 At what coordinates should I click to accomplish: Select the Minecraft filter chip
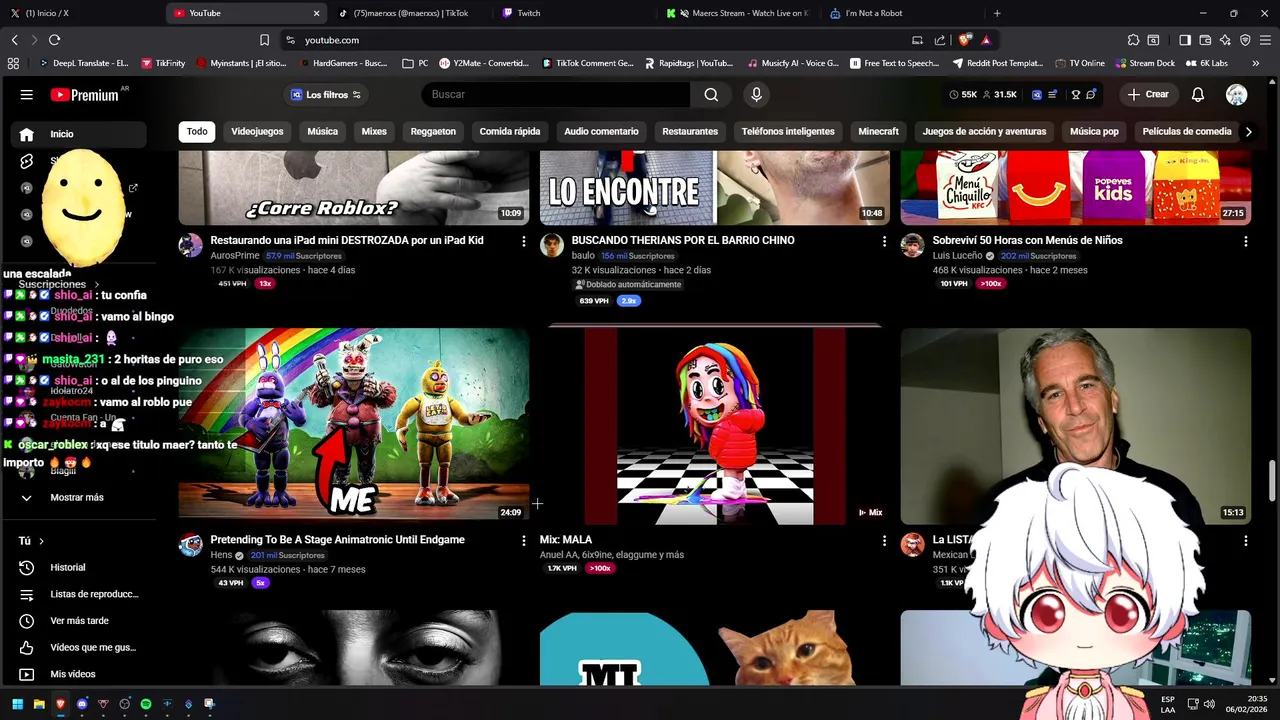pos(878,131)
